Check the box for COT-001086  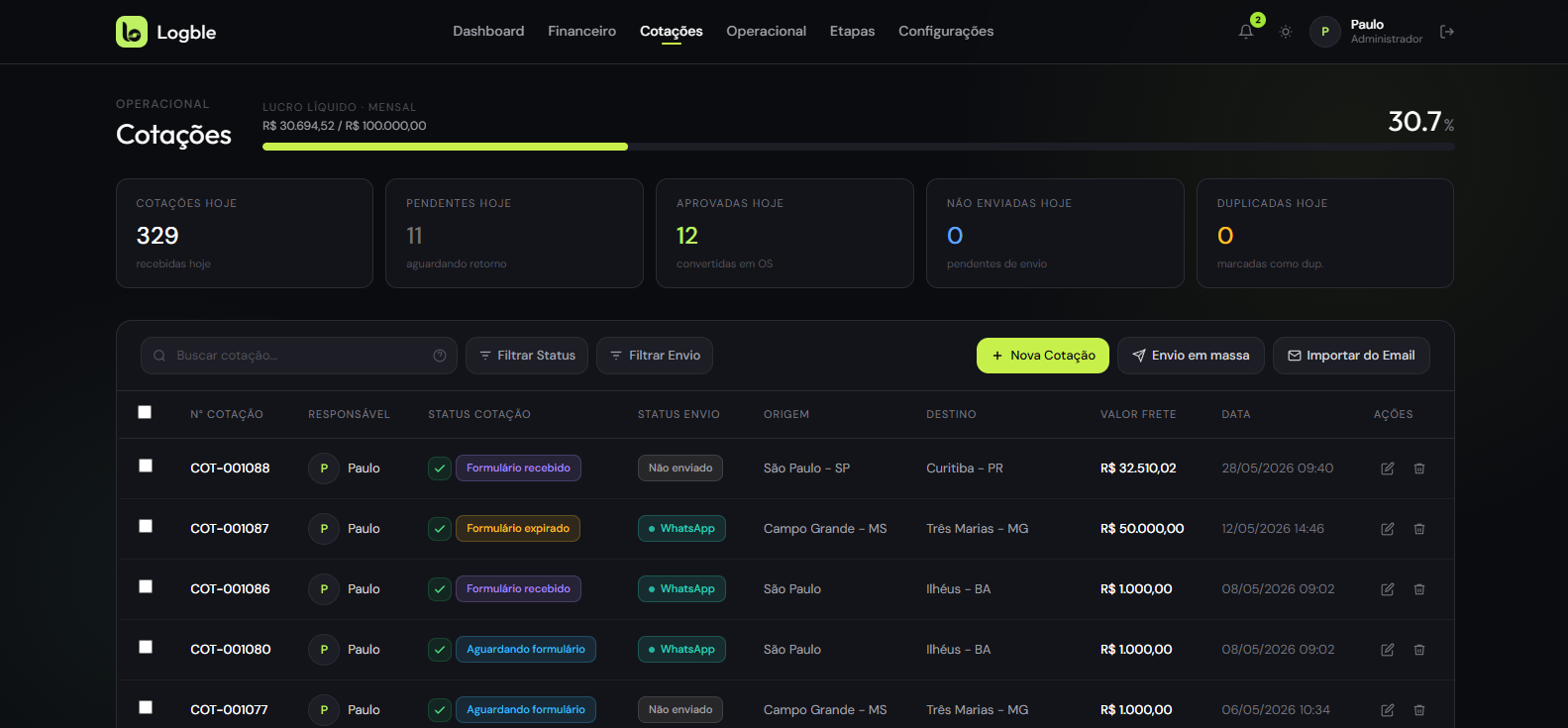[x=146, y=586]
